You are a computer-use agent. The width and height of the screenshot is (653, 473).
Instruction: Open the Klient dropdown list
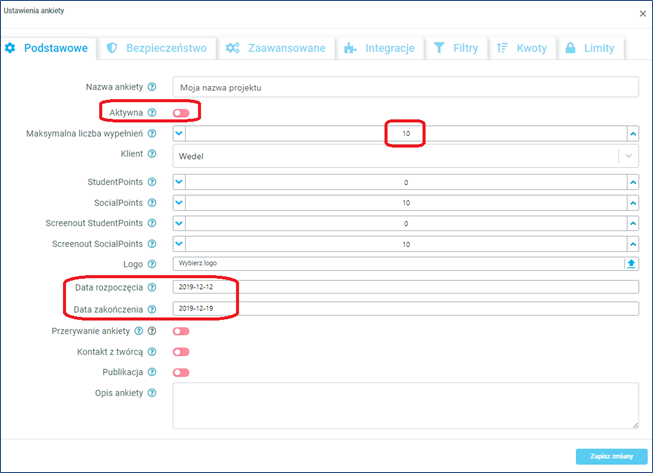pos(627,156)
